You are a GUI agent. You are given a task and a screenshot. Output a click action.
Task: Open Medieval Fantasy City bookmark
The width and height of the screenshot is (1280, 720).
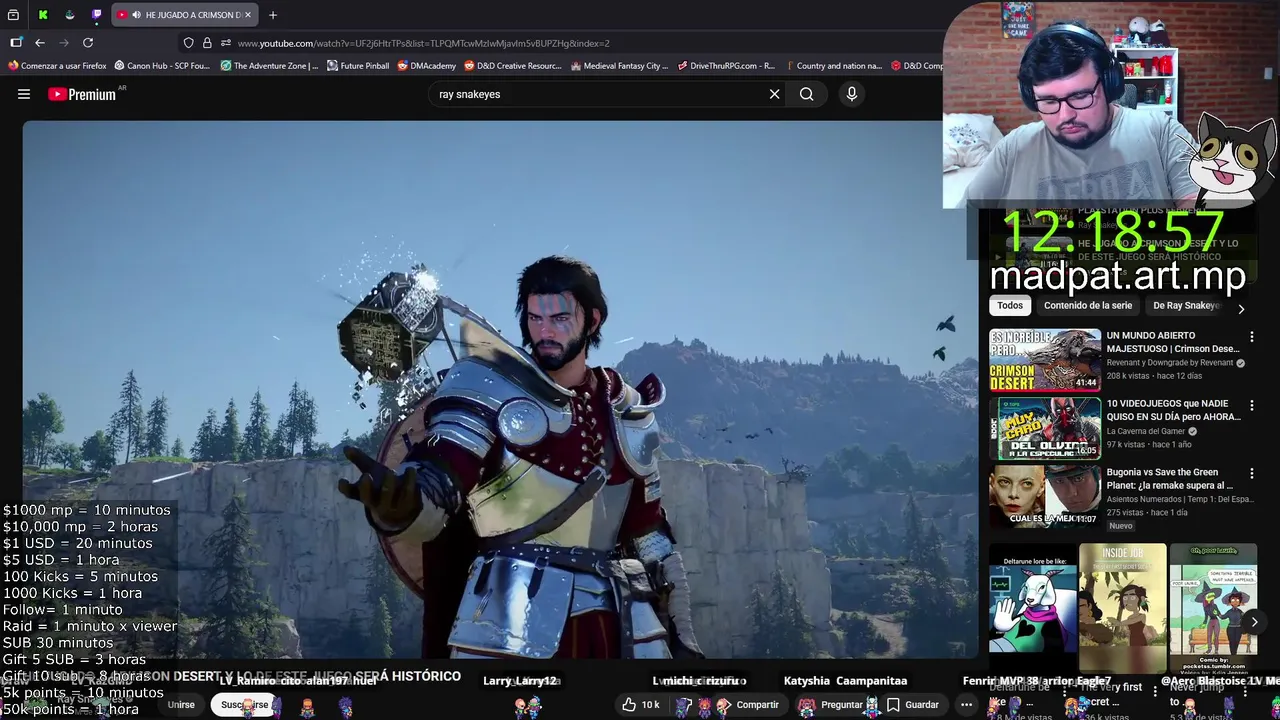619,66
